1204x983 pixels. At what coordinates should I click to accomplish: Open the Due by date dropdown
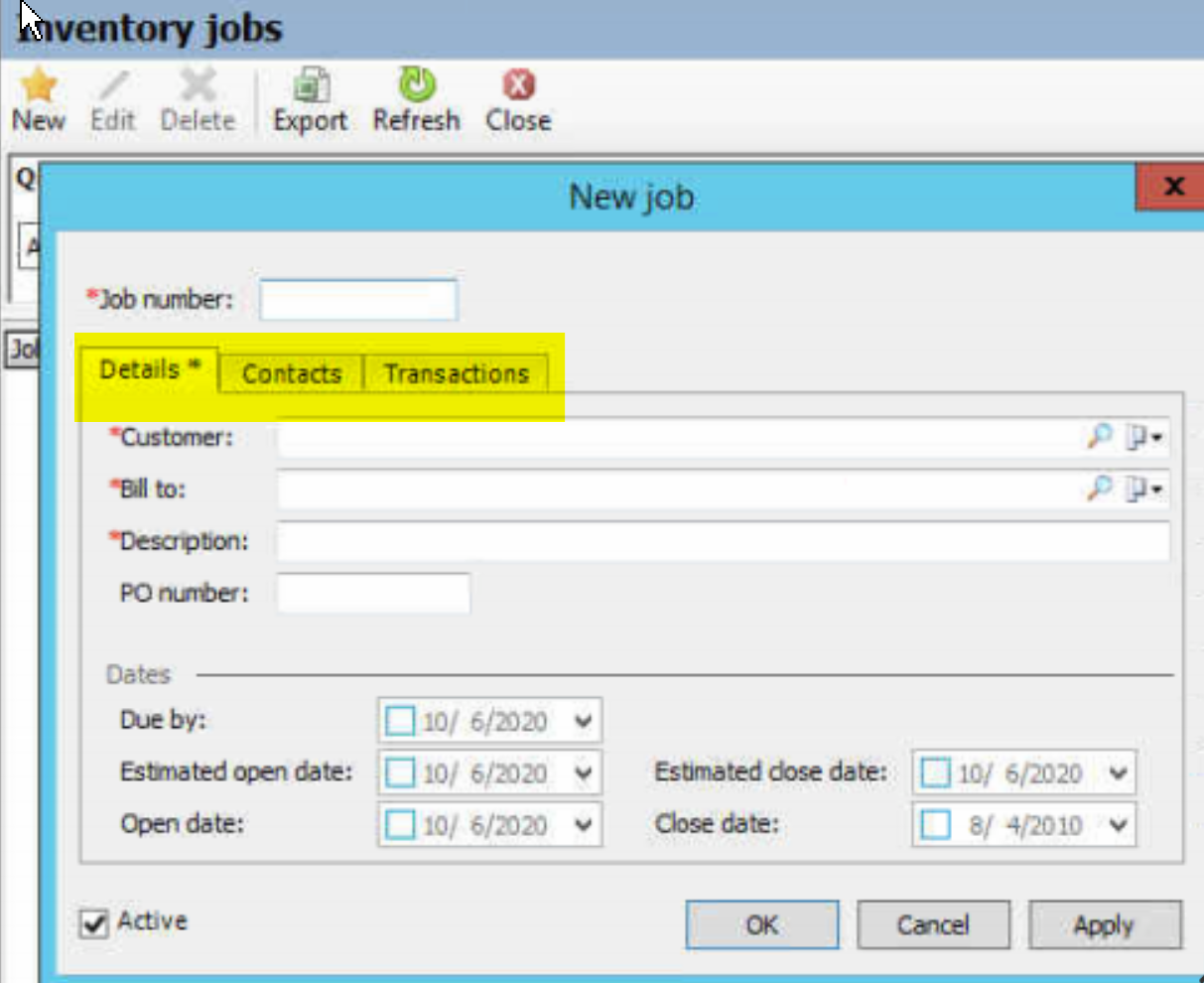[x=583, y=721]
